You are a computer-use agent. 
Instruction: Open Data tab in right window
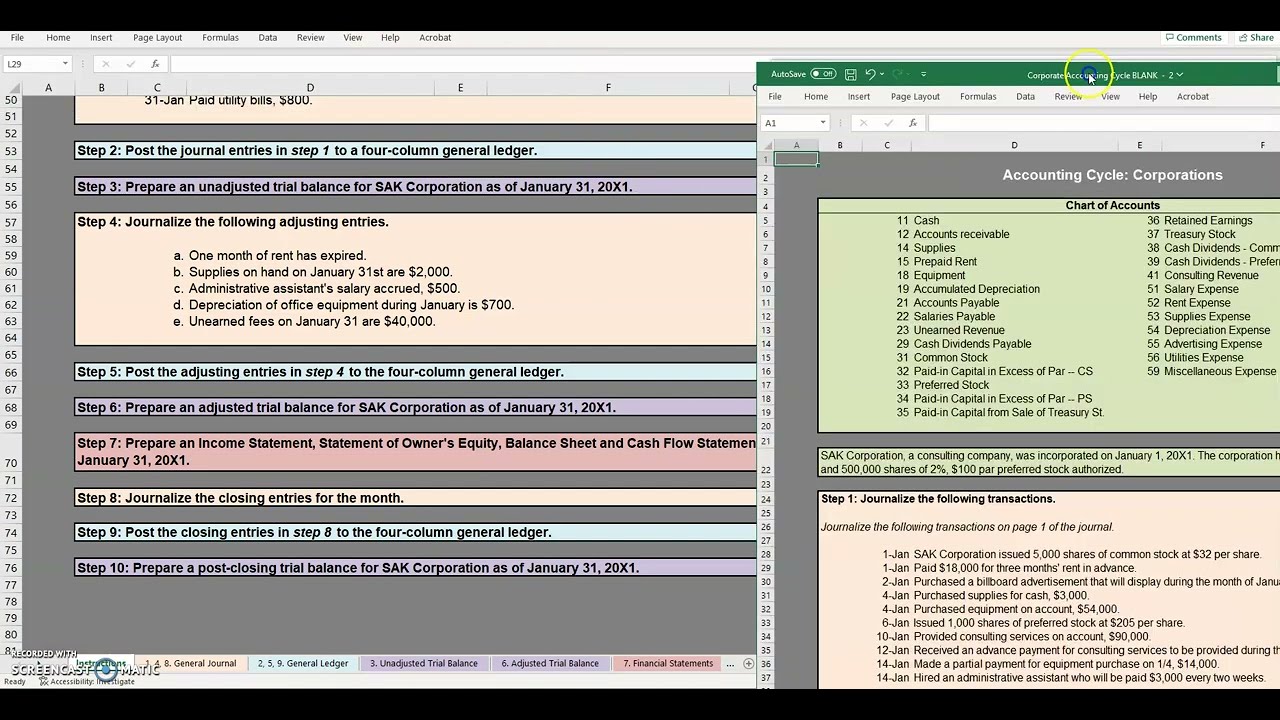coord(1025,96)
